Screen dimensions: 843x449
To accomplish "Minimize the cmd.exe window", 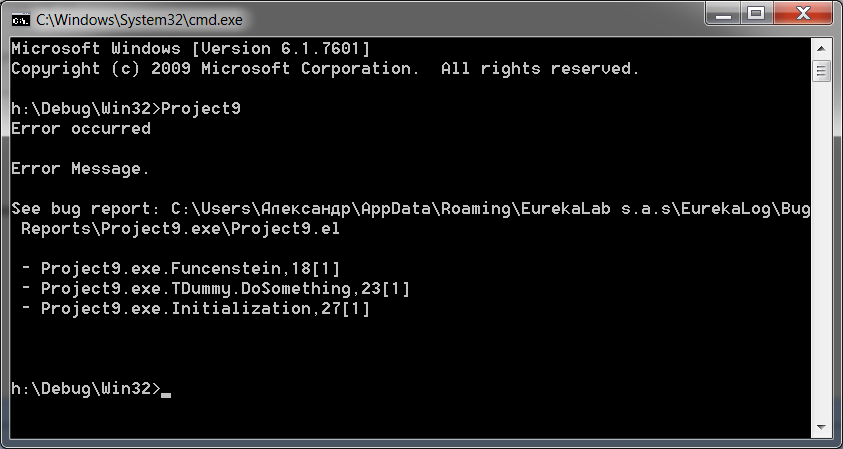I will [x=724, y=15].
